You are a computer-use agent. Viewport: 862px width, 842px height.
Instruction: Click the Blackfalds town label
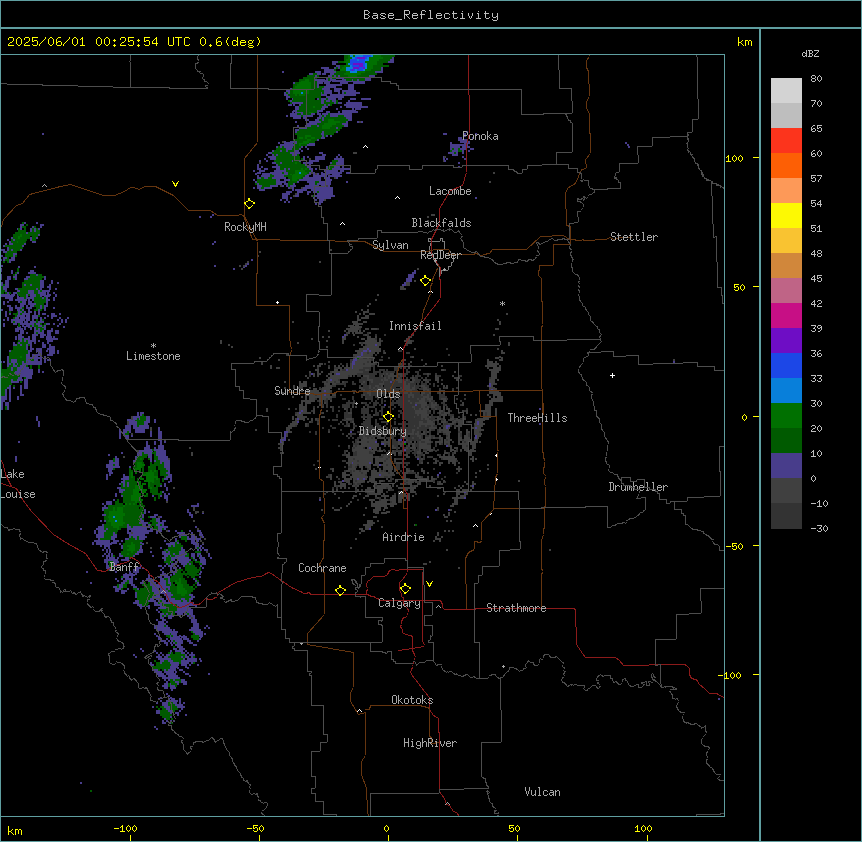[x=441, y=223]
